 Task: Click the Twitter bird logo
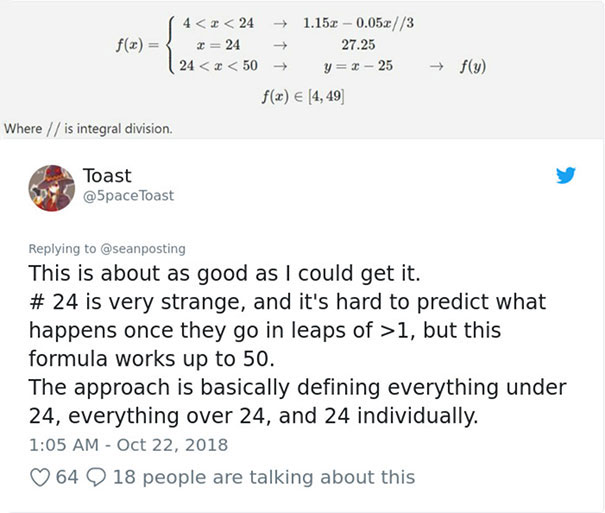point(566,176)
